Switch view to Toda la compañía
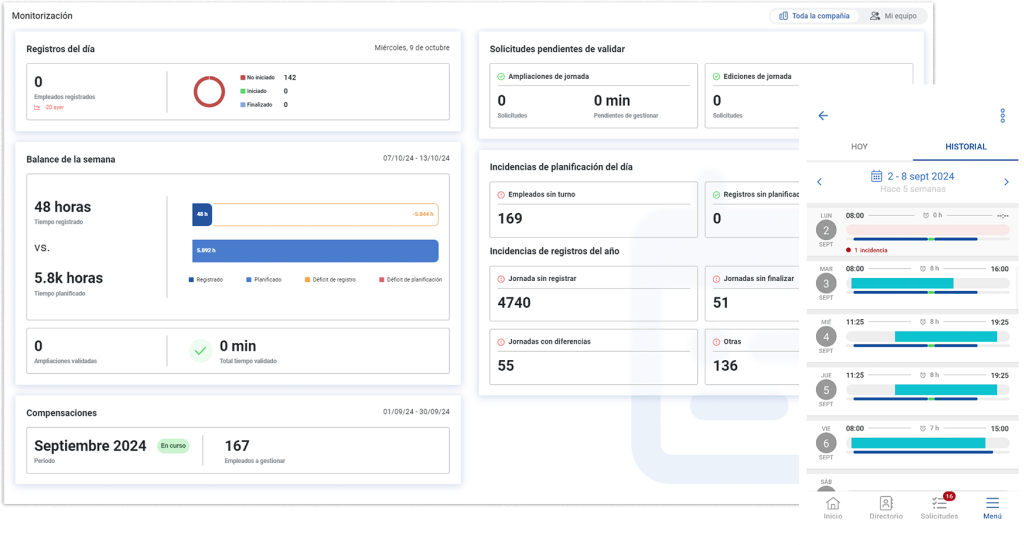The height and width of the screenshot is (545, 1024). tap(814, 16)
